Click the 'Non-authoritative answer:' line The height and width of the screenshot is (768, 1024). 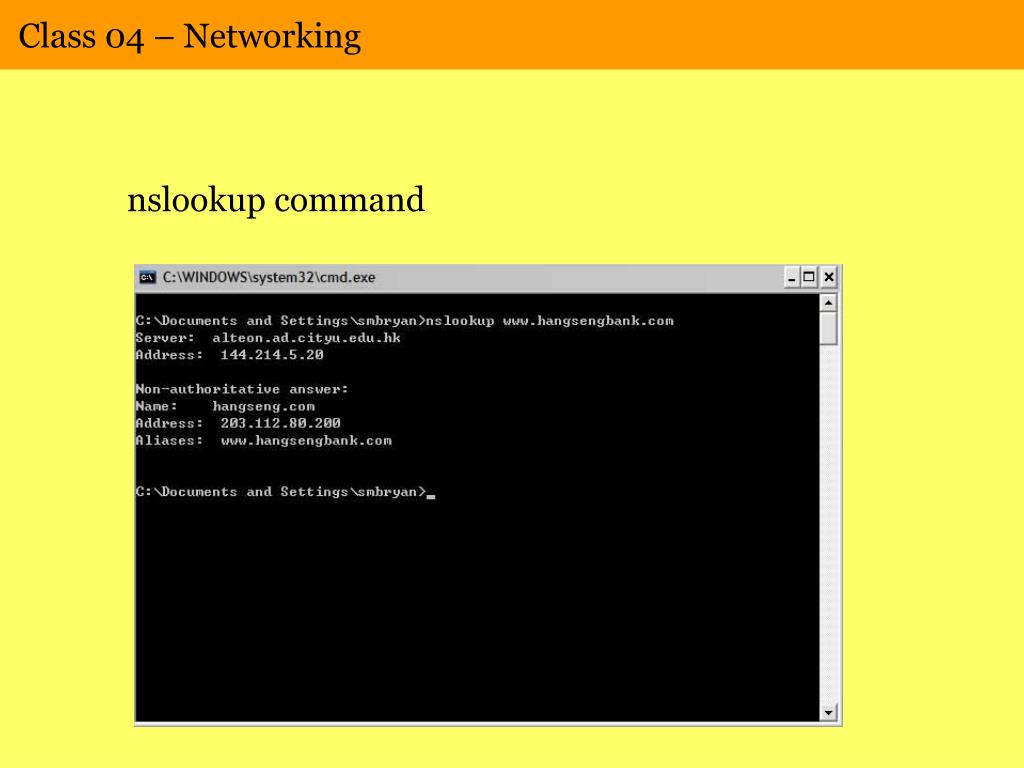click(x=242, y=389)
